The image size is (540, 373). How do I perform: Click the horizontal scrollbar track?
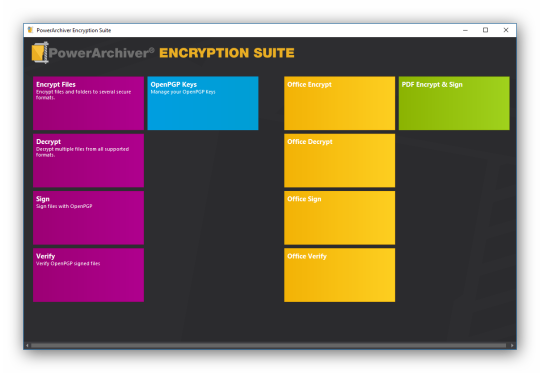pyautogui.click(x=269, y=345)
